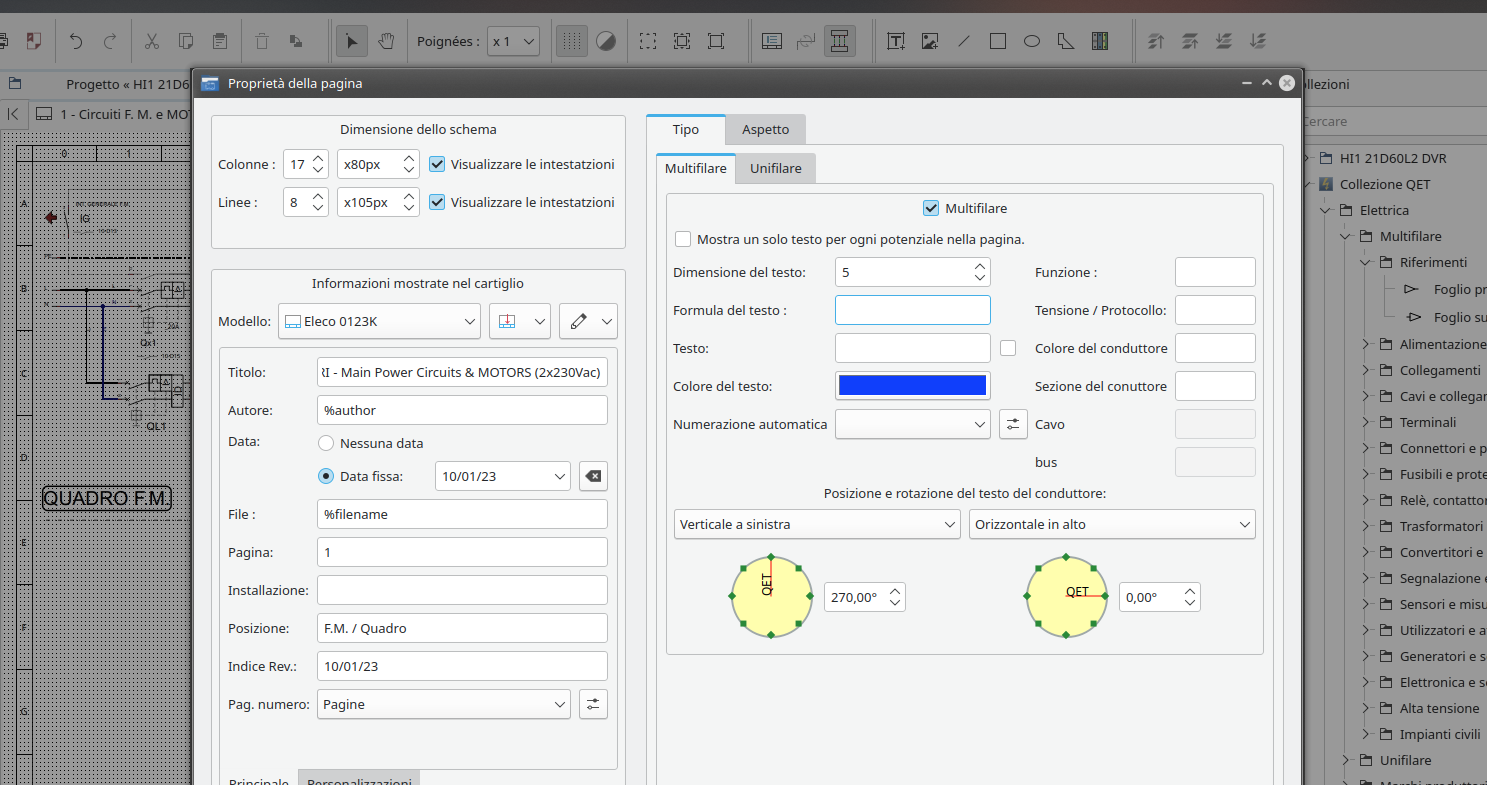Open the Numerazione automatica combo box
This screenshot has height=785, width=1487.
point(912,424)
